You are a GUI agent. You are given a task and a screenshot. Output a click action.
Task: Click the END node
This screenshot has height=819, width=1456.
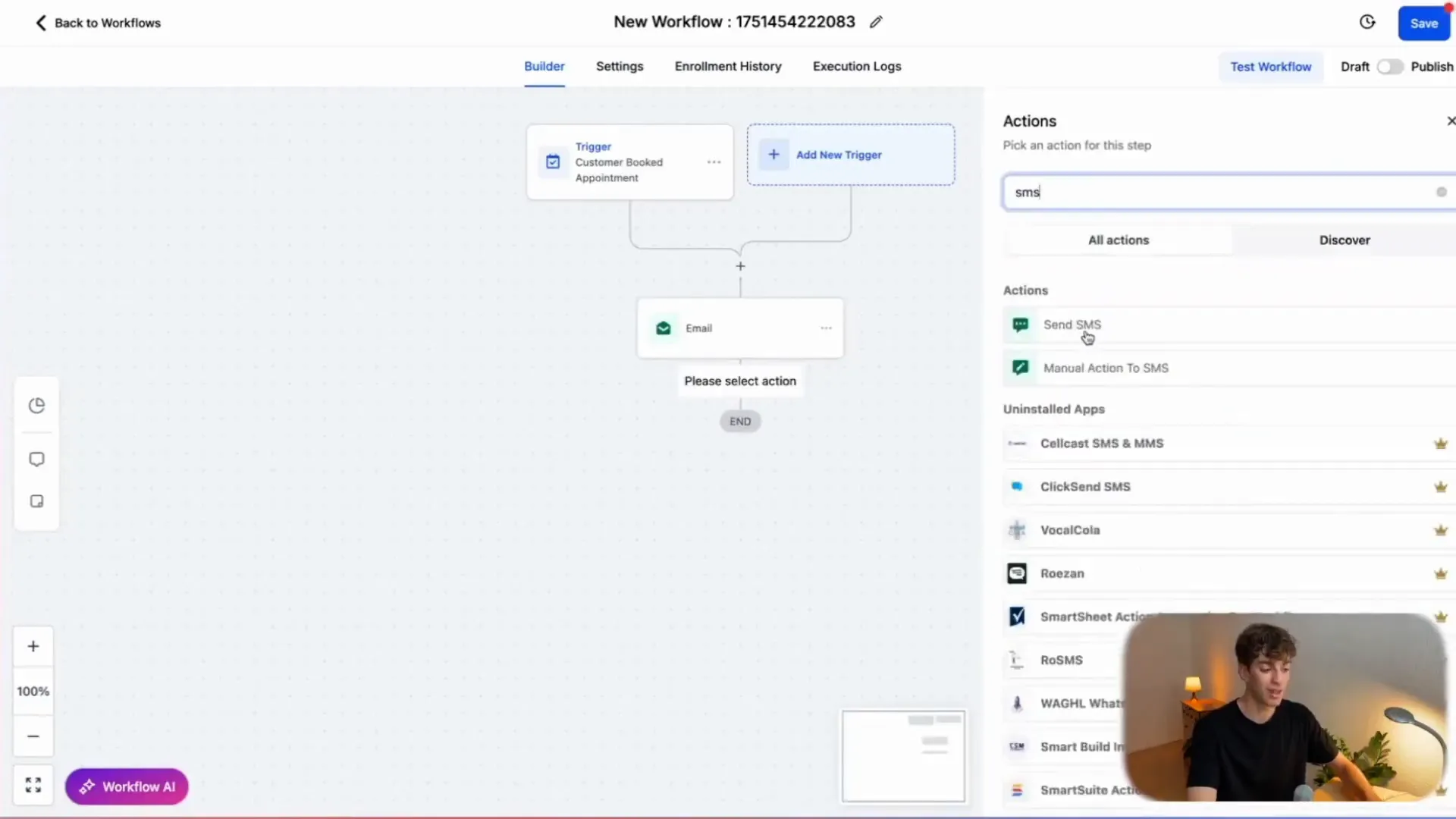(740, 422)
